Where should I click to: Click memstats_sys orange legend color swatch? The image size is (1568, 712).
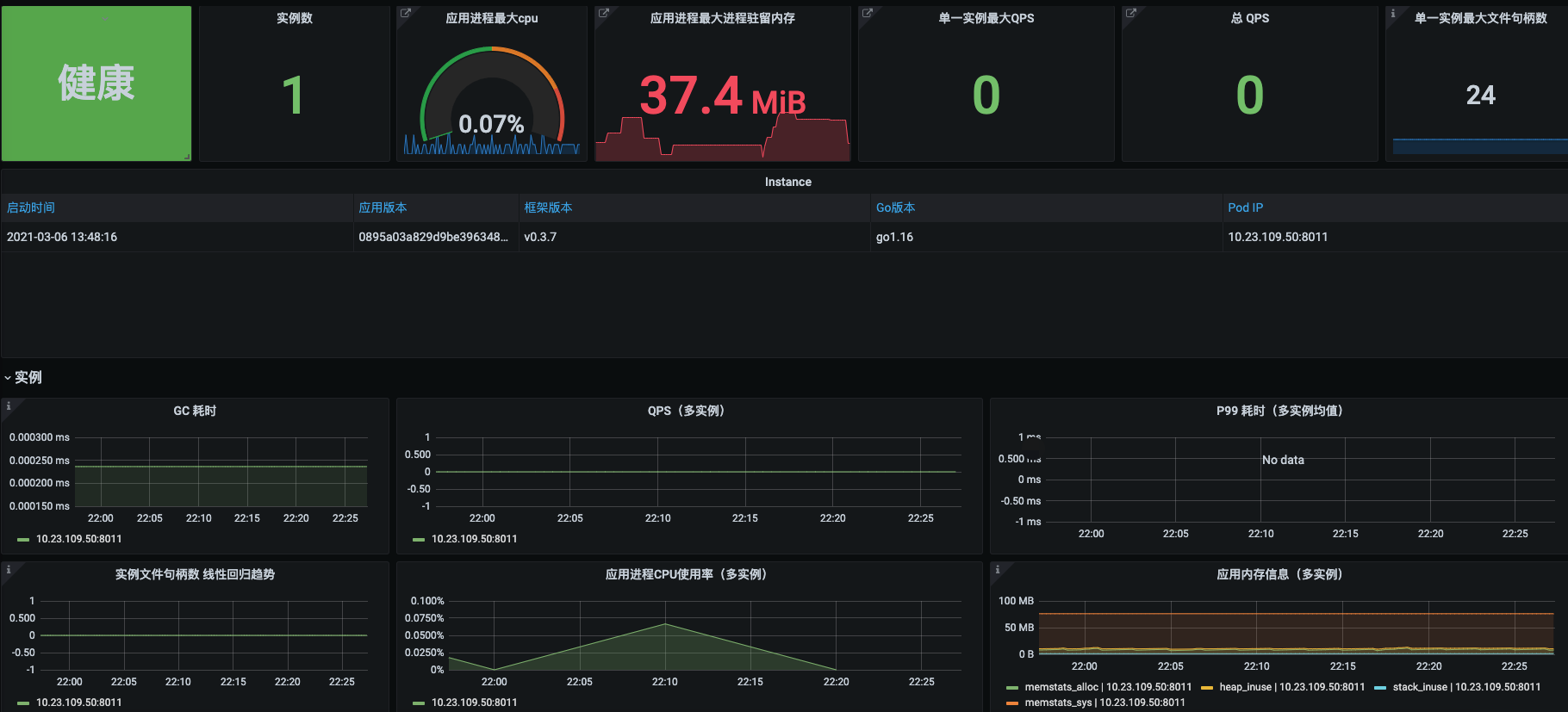[x=1012, y=703]
